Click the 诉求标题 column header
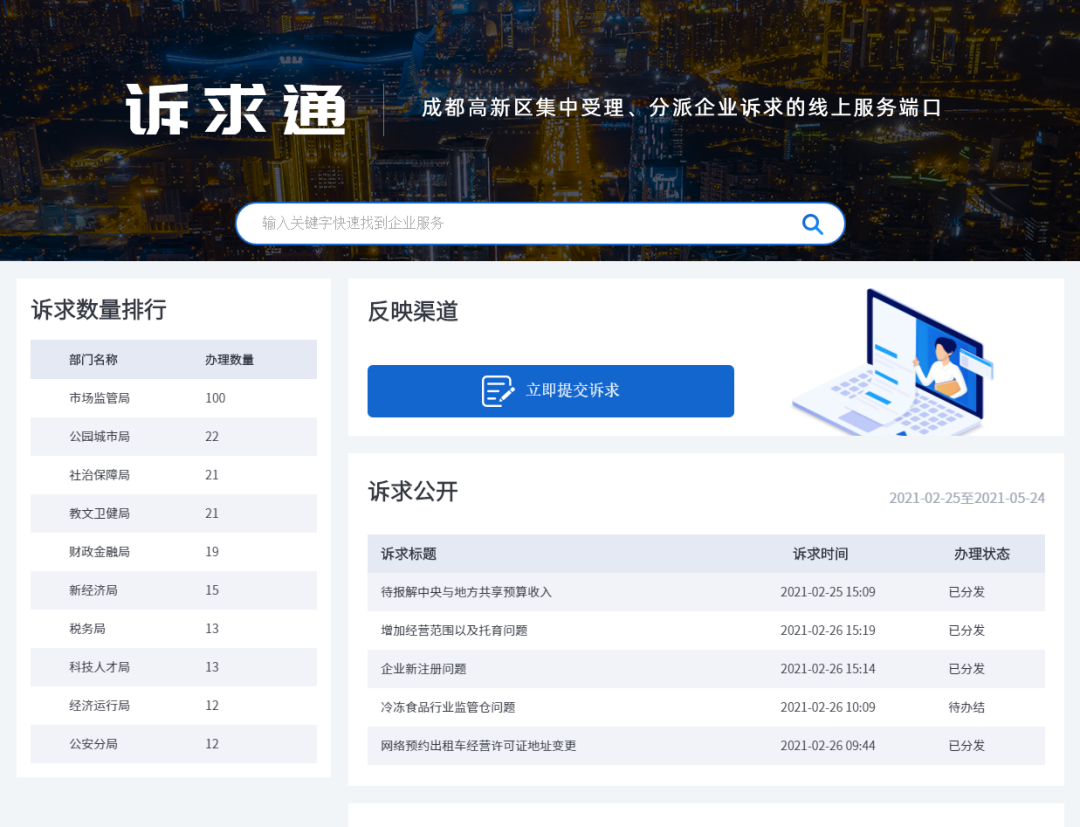 [x=408, y=554]
